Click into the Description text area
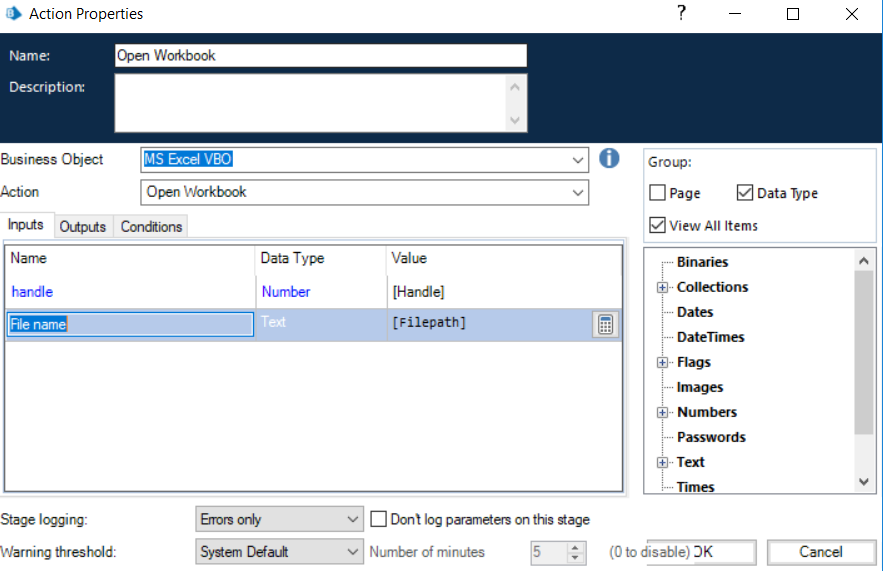 [311, 103]
